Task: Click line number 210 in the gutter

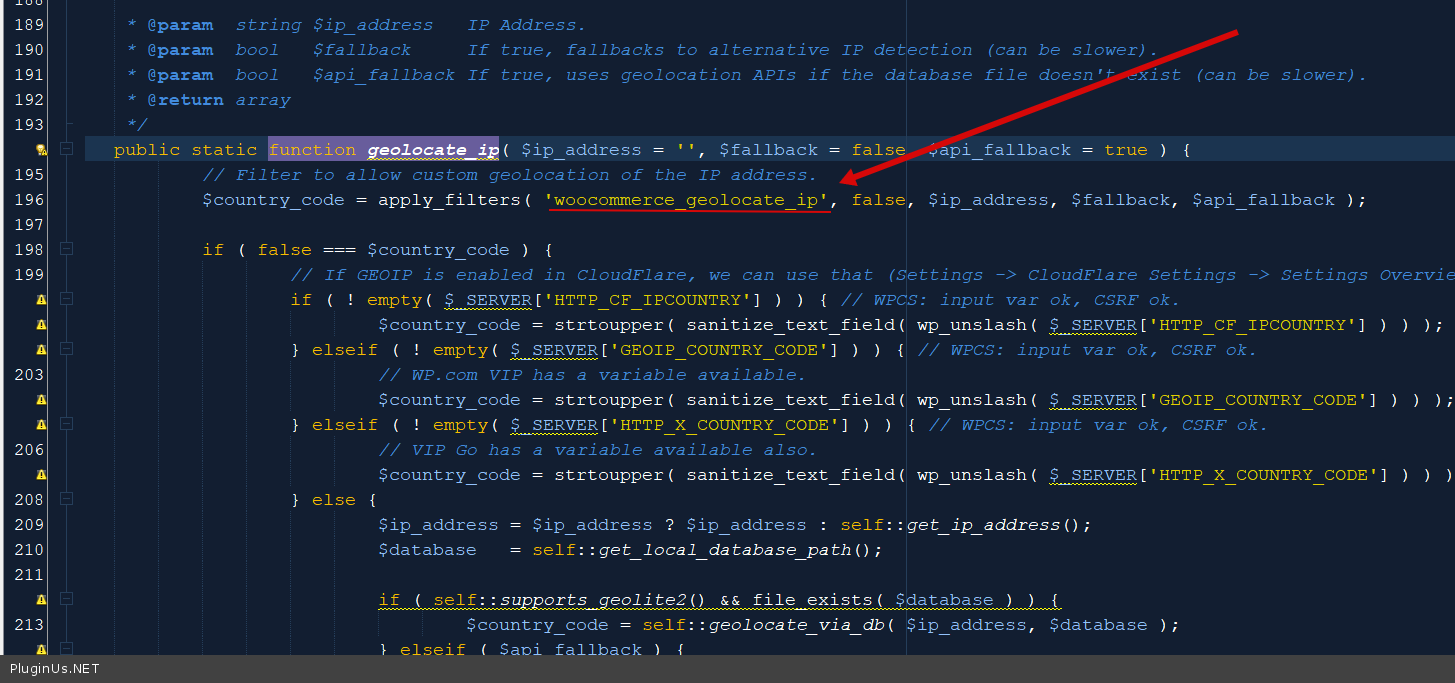Action: coord(29,550)
